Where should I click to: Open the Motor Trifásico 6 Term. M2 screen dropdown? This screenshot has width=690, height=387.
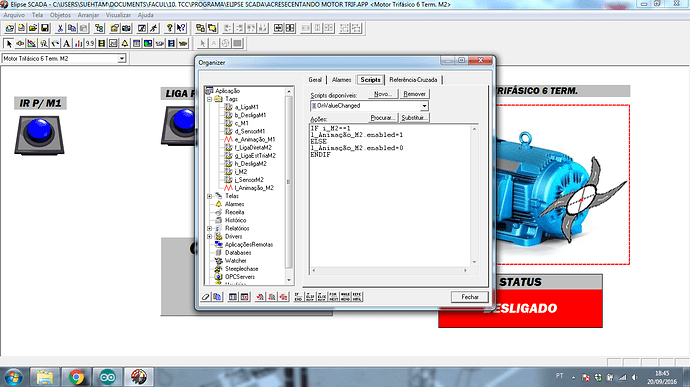pyautogui.click(x=121, y=59)
